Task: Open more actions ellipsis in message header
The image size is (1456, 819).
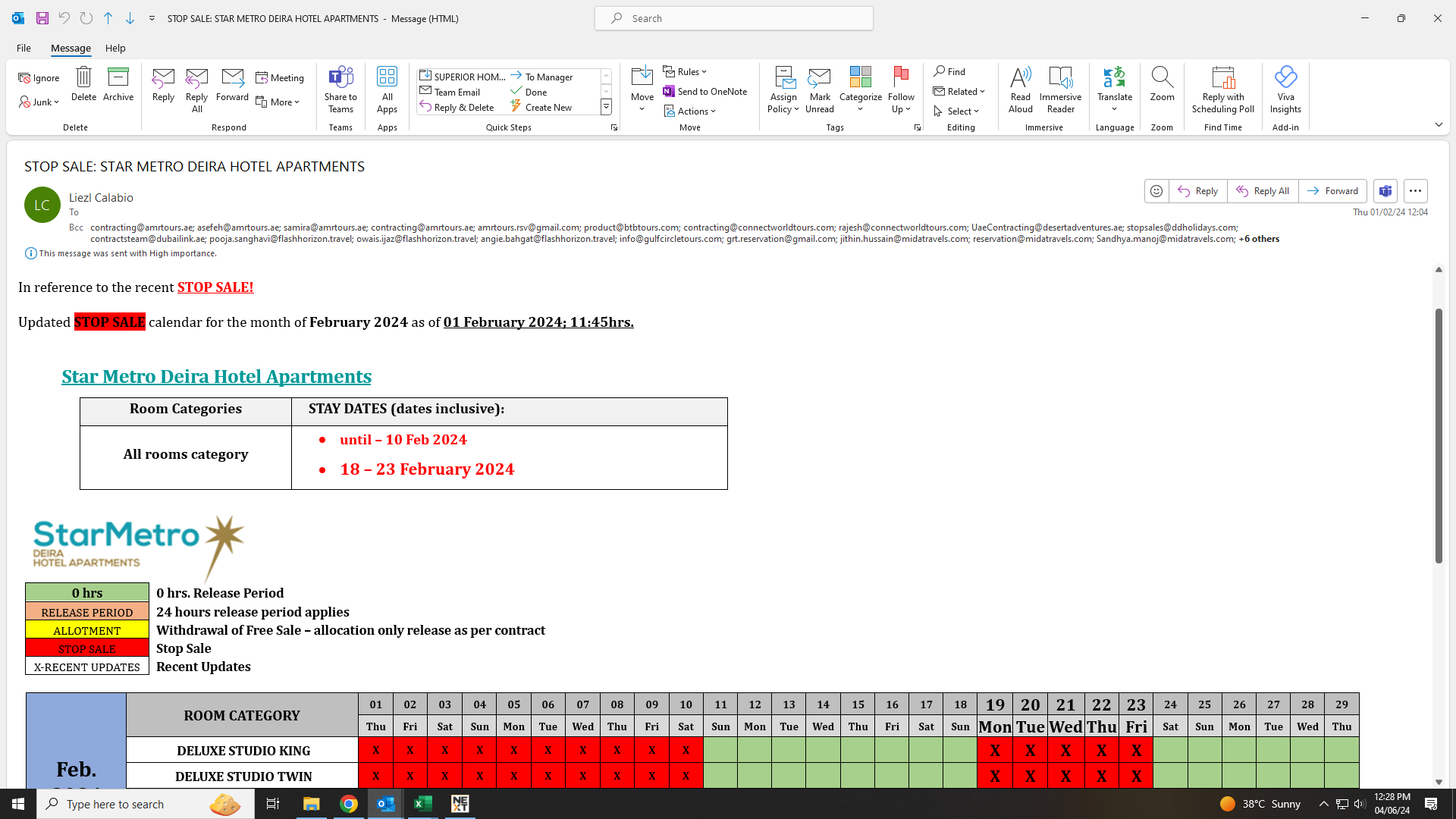Action: point(1416,191)
